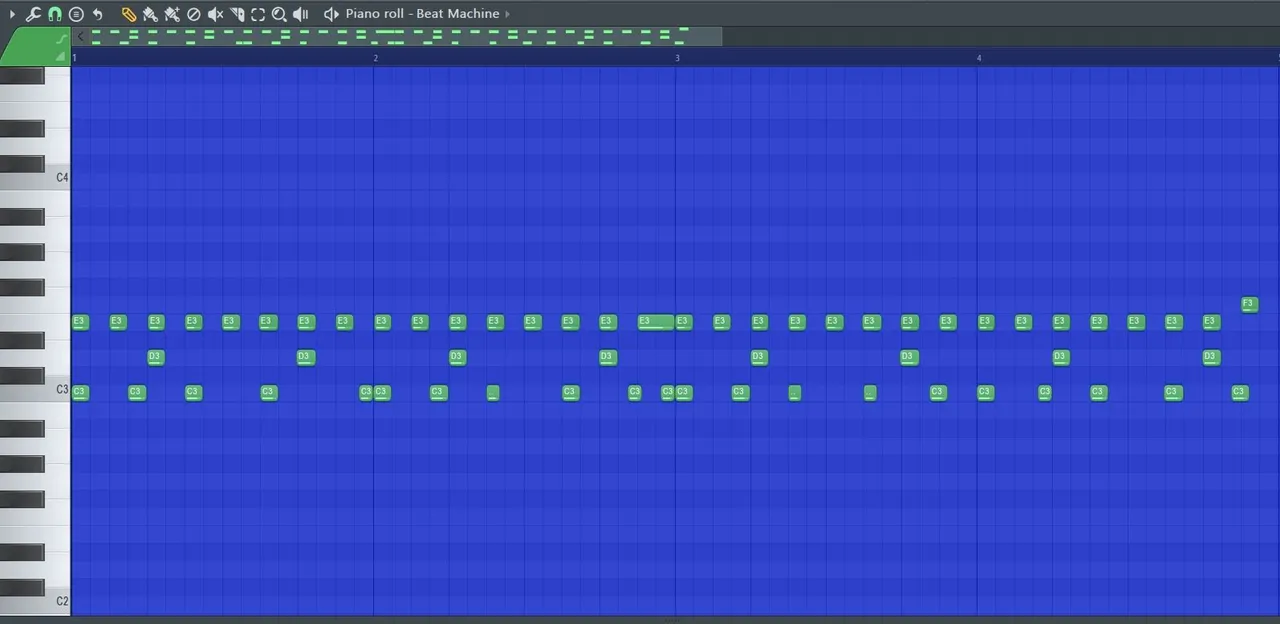The height and width of the screenshot is (624, 1280).
Task: Select the pencil draw tool
Action: pyautogui.click(x=128, y=14)
